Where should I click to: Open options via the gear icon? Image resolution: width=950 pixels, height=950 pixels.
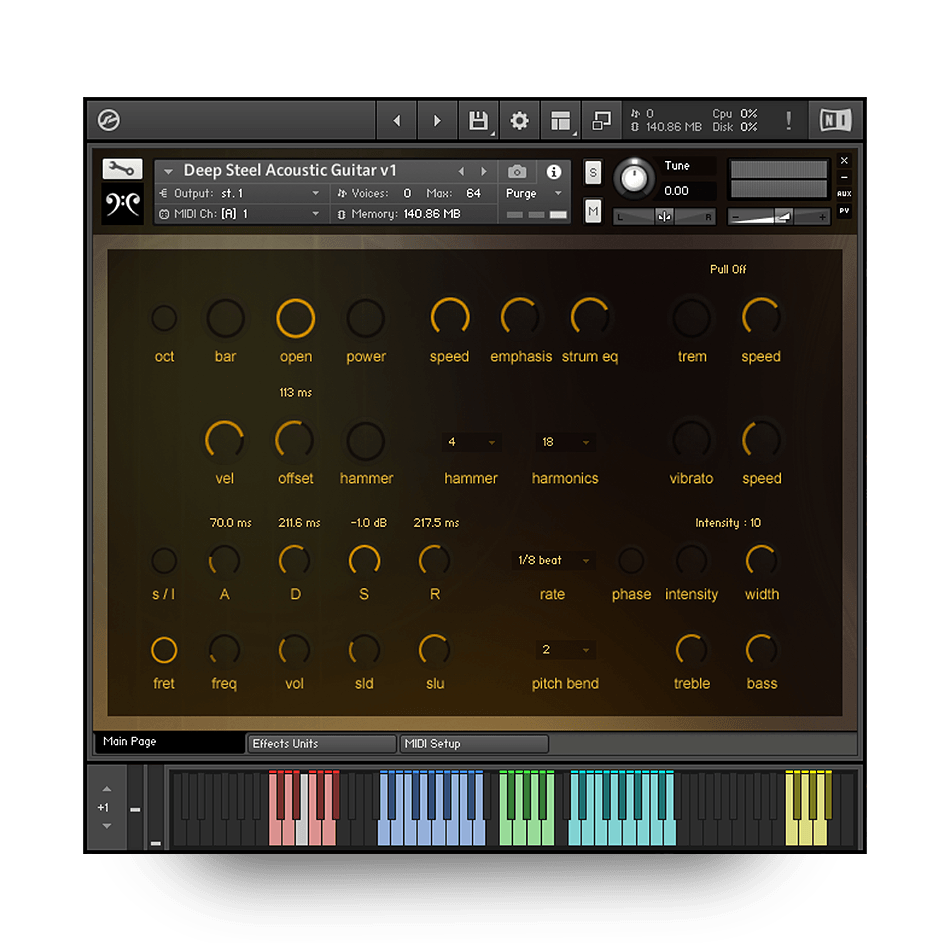(519, 121)
